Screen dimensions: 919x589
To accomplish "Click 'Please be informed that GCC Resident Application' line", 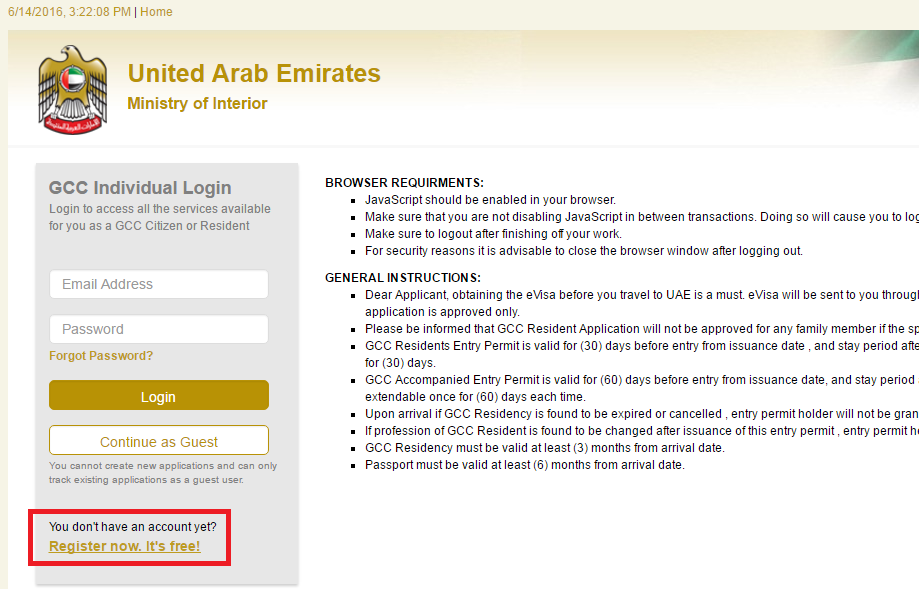I will pyautogui.click(x=642, y=329).
